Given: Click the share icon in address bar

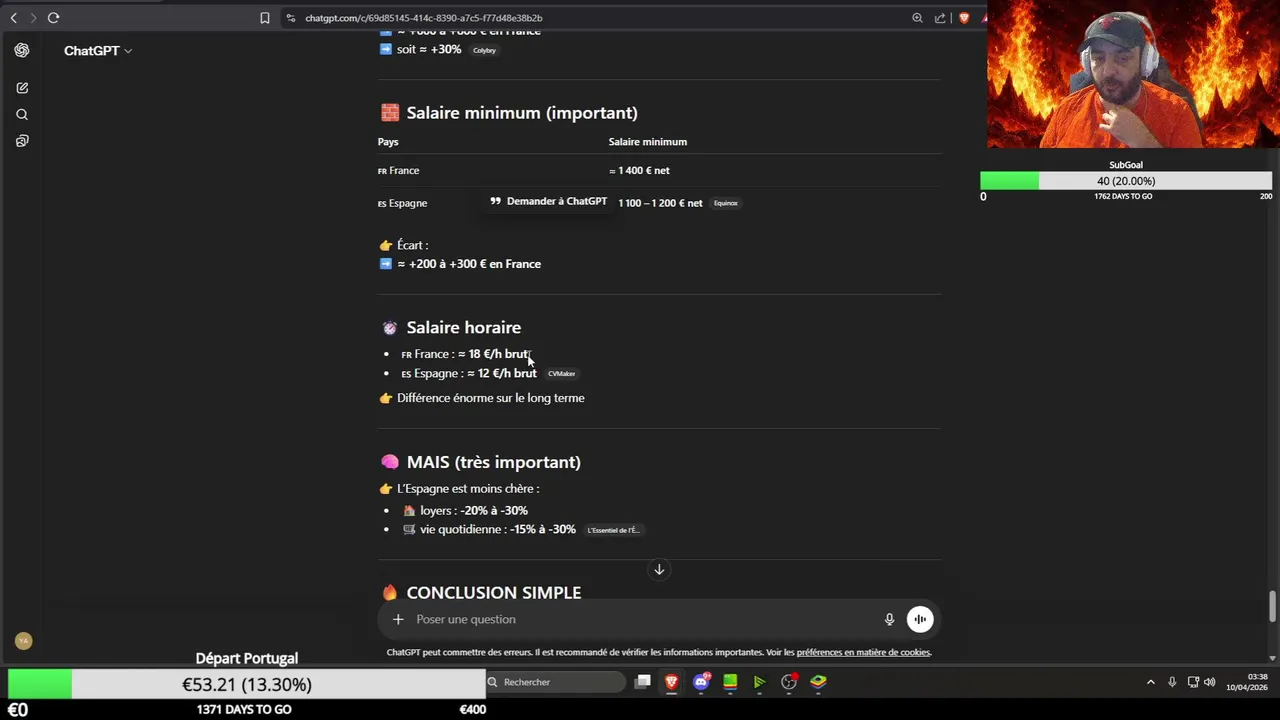Looking at the screenshot, I should 940,18.
